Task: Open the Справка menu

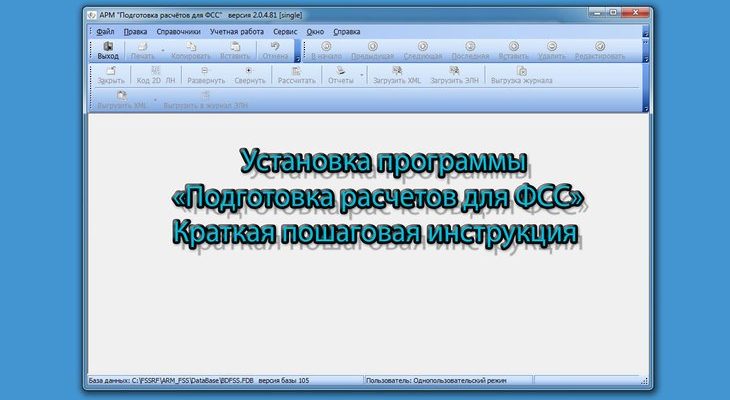Action: tap(347, 32)
